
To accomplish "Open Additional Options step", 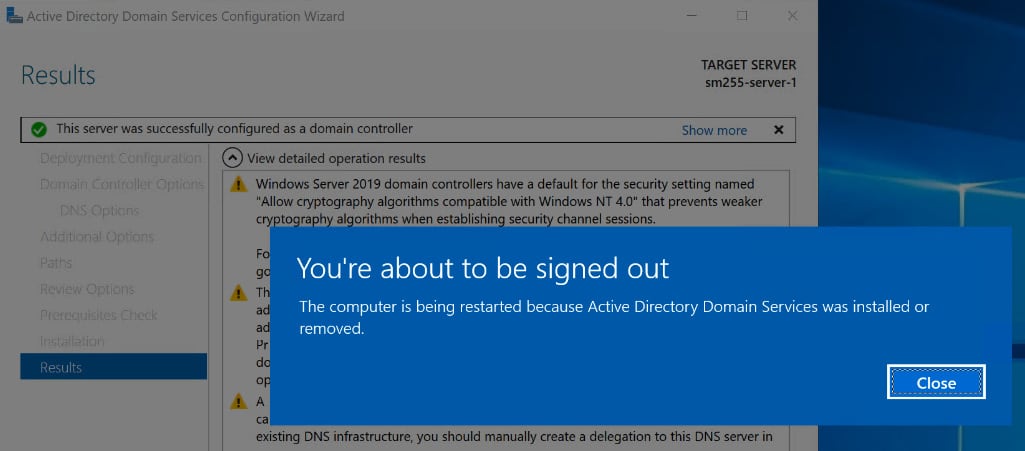I will (97, 237).
